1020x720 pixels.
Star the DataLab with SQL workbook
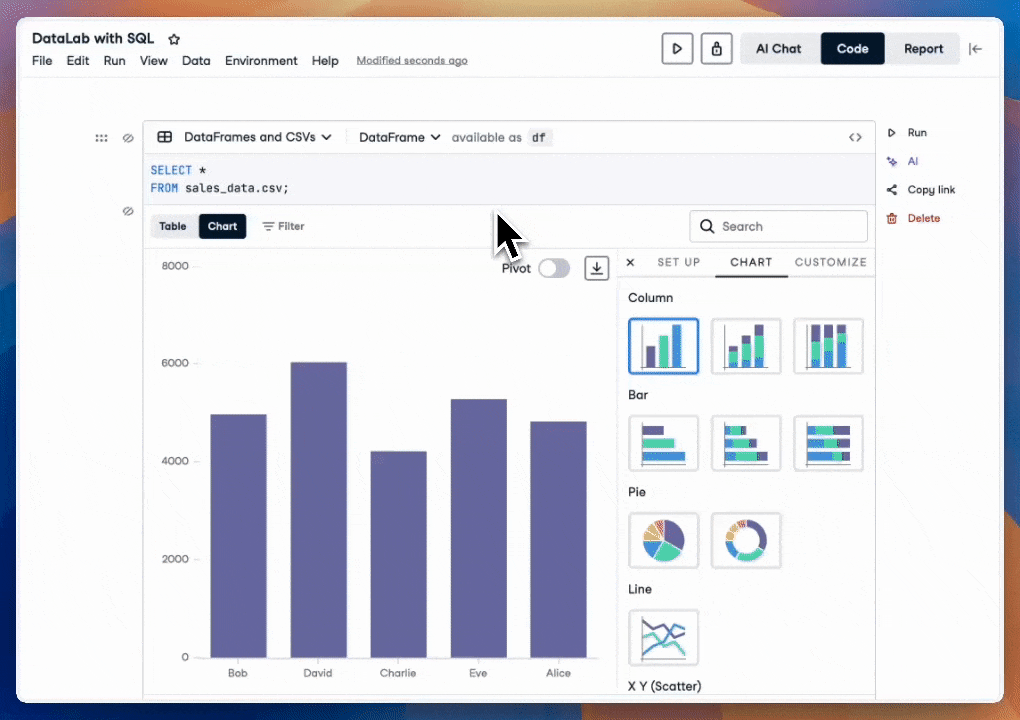(x=174, y=40)
